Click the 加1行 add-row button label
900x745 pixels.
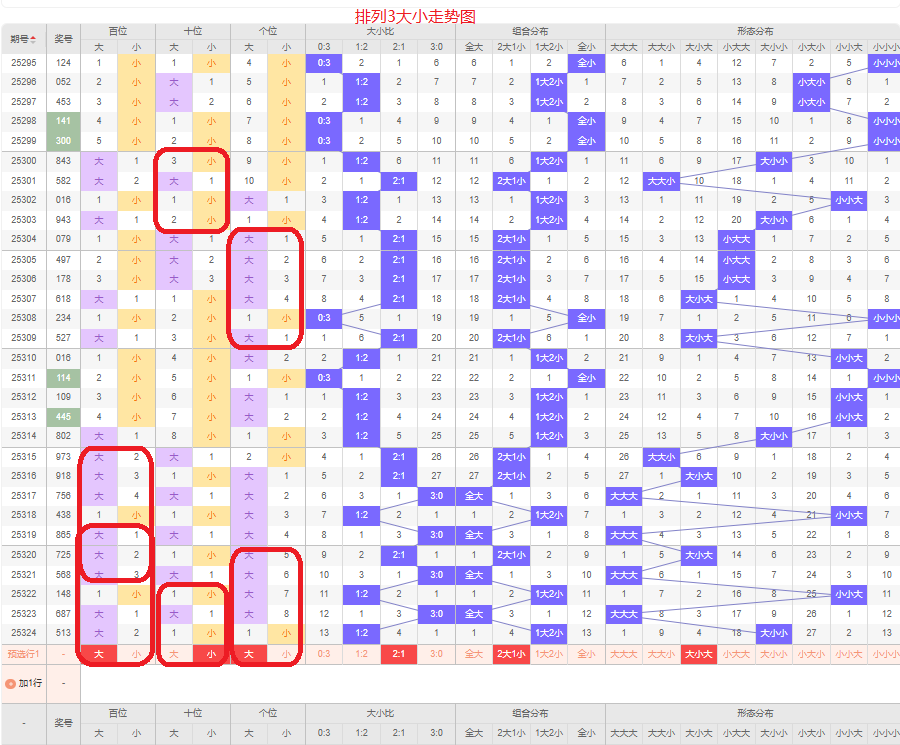point(30,684)
